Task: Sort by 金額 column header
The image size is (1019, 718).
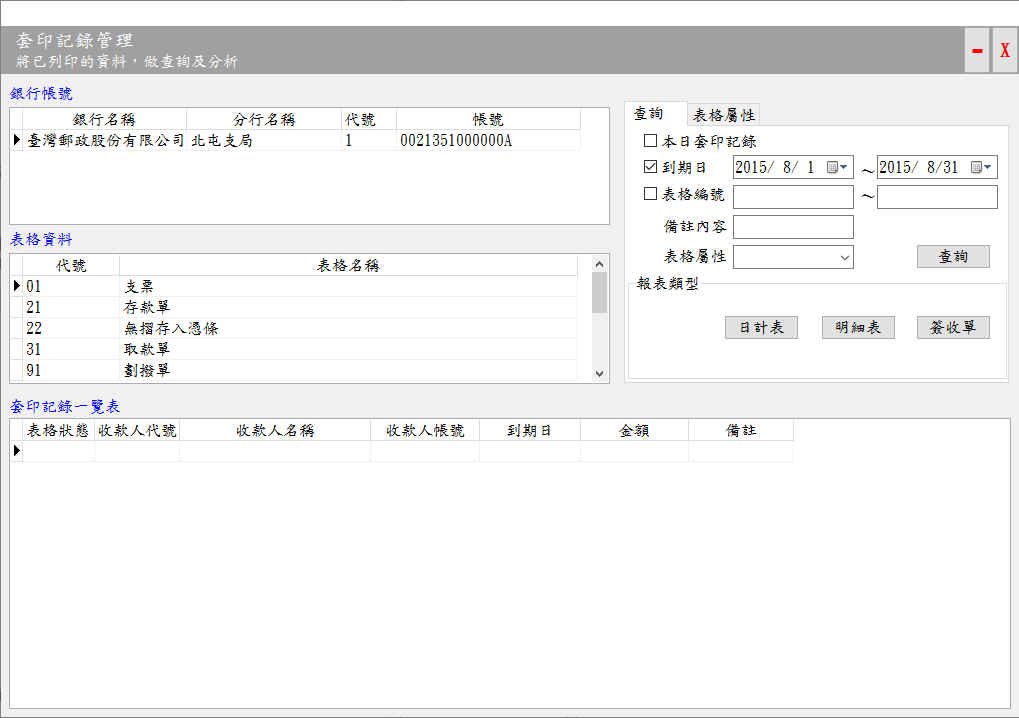Action: (x=634, y=430)
